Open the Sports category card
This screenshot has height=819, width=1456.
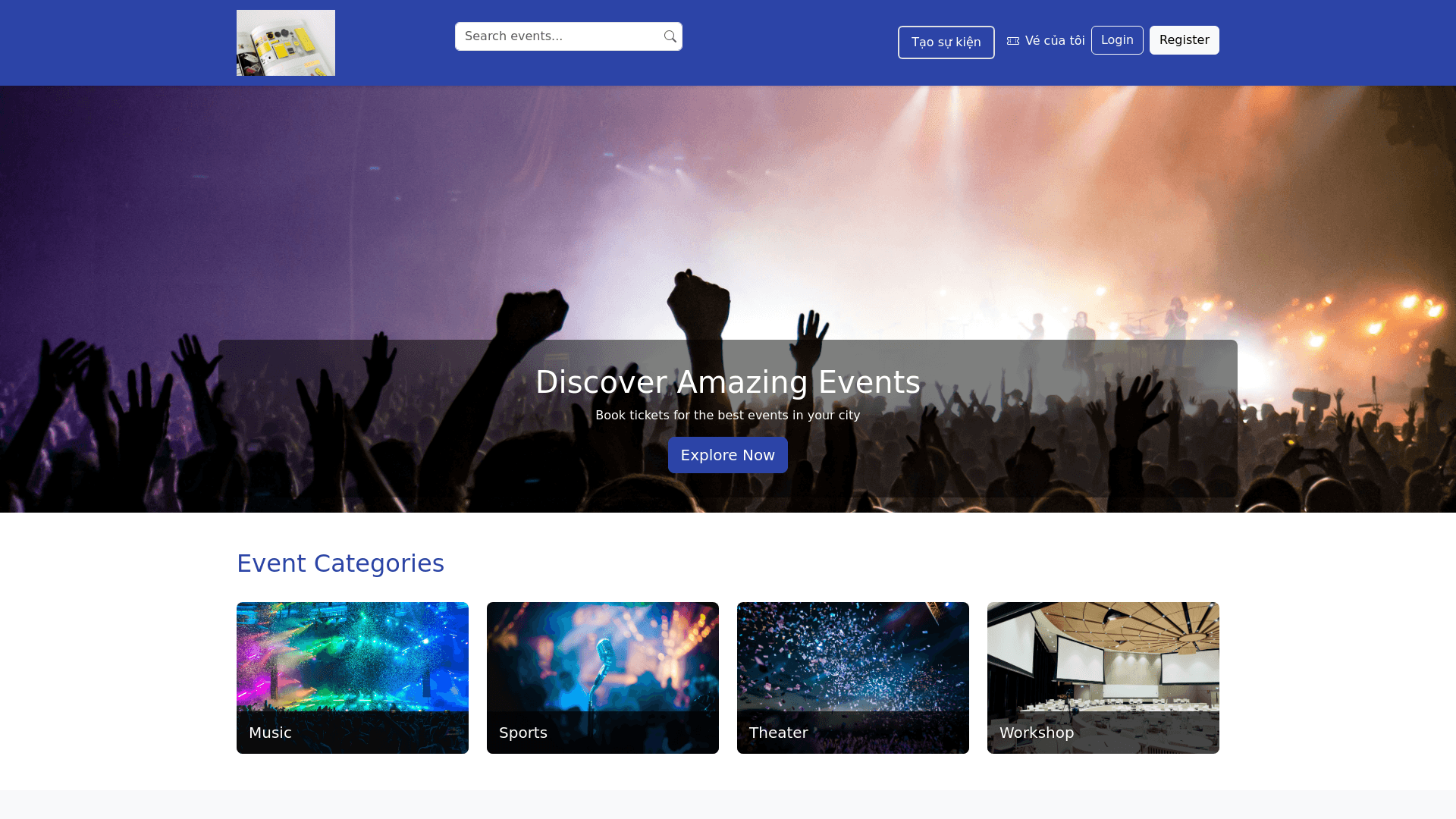pyautogui.click(x=603, y=678)
